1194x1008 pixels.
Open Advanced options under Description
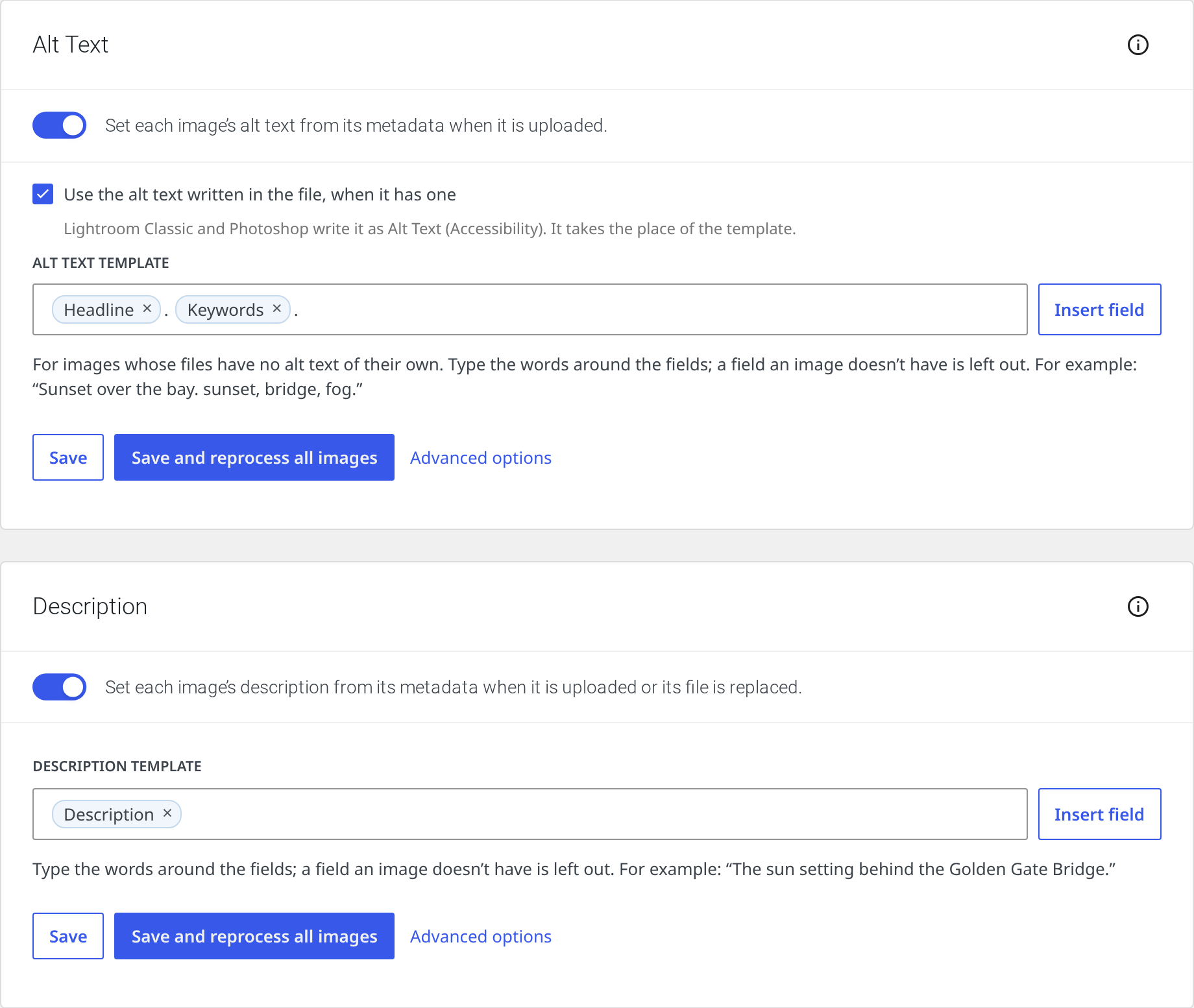[481, 937]
